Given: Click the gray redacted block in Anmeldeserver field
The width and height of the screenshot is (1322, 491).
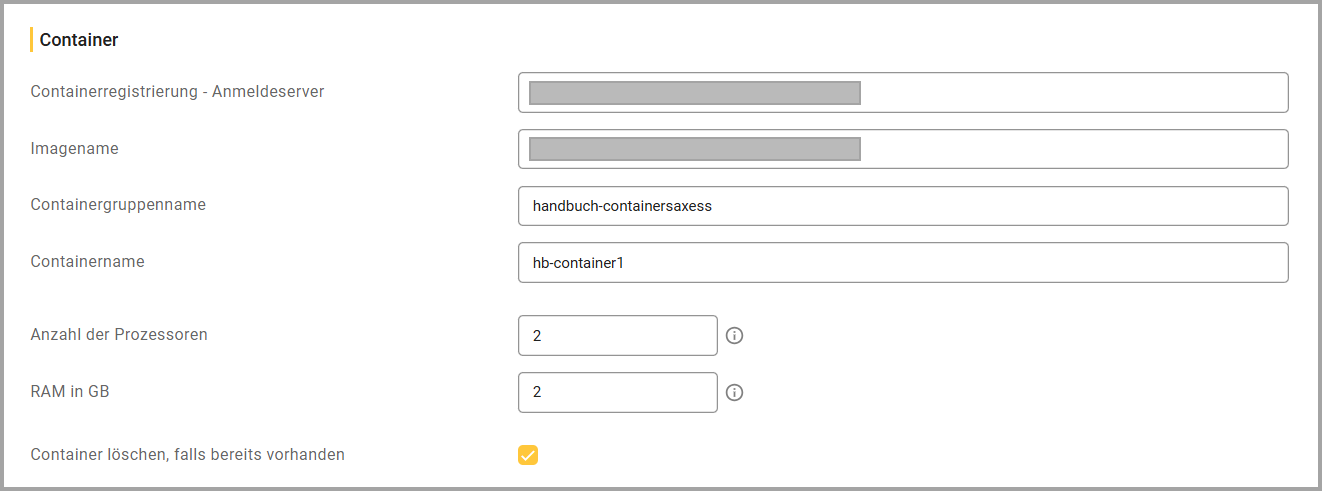Looking at the screenshot, I should (694, 93).
